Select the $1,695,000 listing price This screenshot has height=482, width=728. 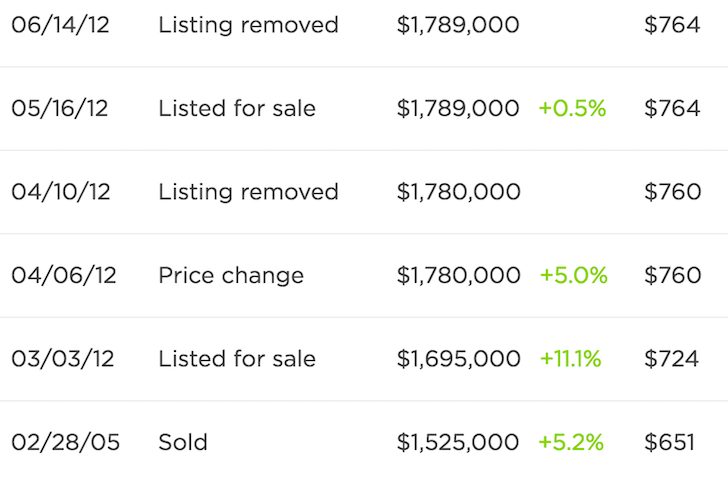(459, 359)
